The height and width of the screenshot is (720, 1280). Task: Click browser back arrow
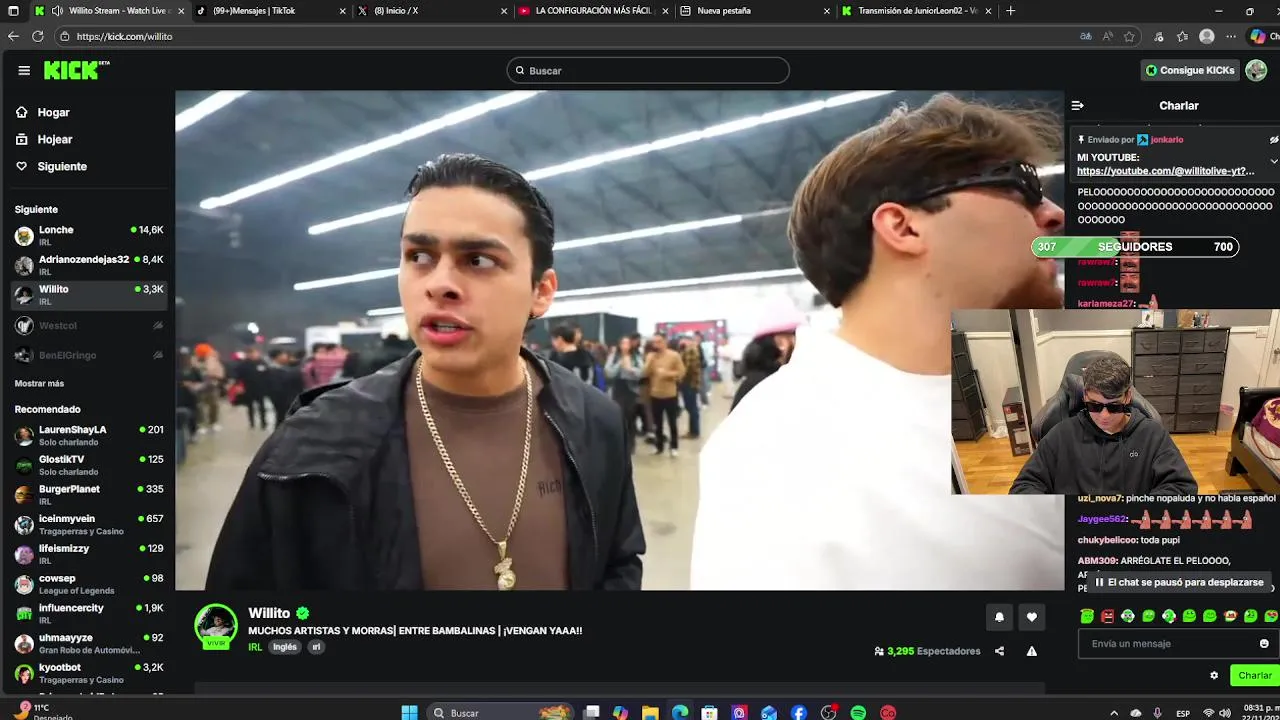[x=13, y=36]
